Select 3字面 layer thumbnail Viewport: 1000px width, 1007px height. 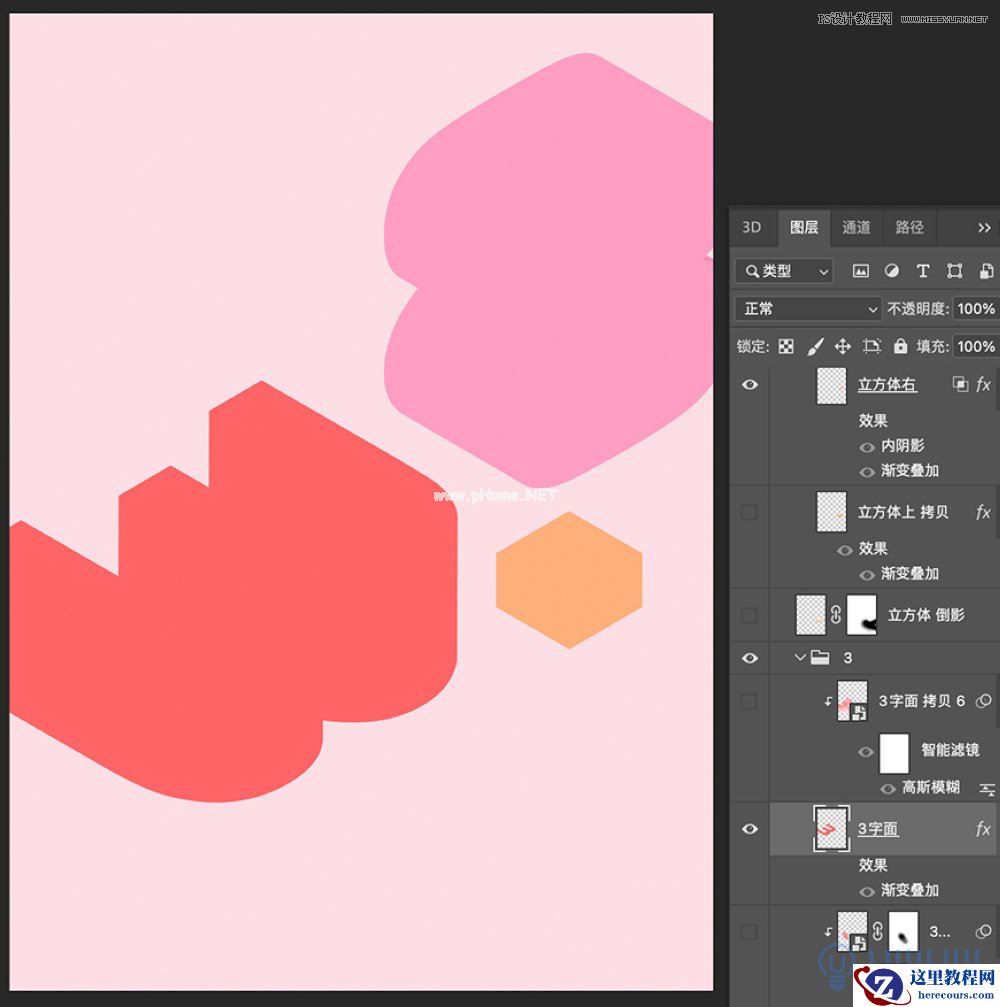point(831,829)
